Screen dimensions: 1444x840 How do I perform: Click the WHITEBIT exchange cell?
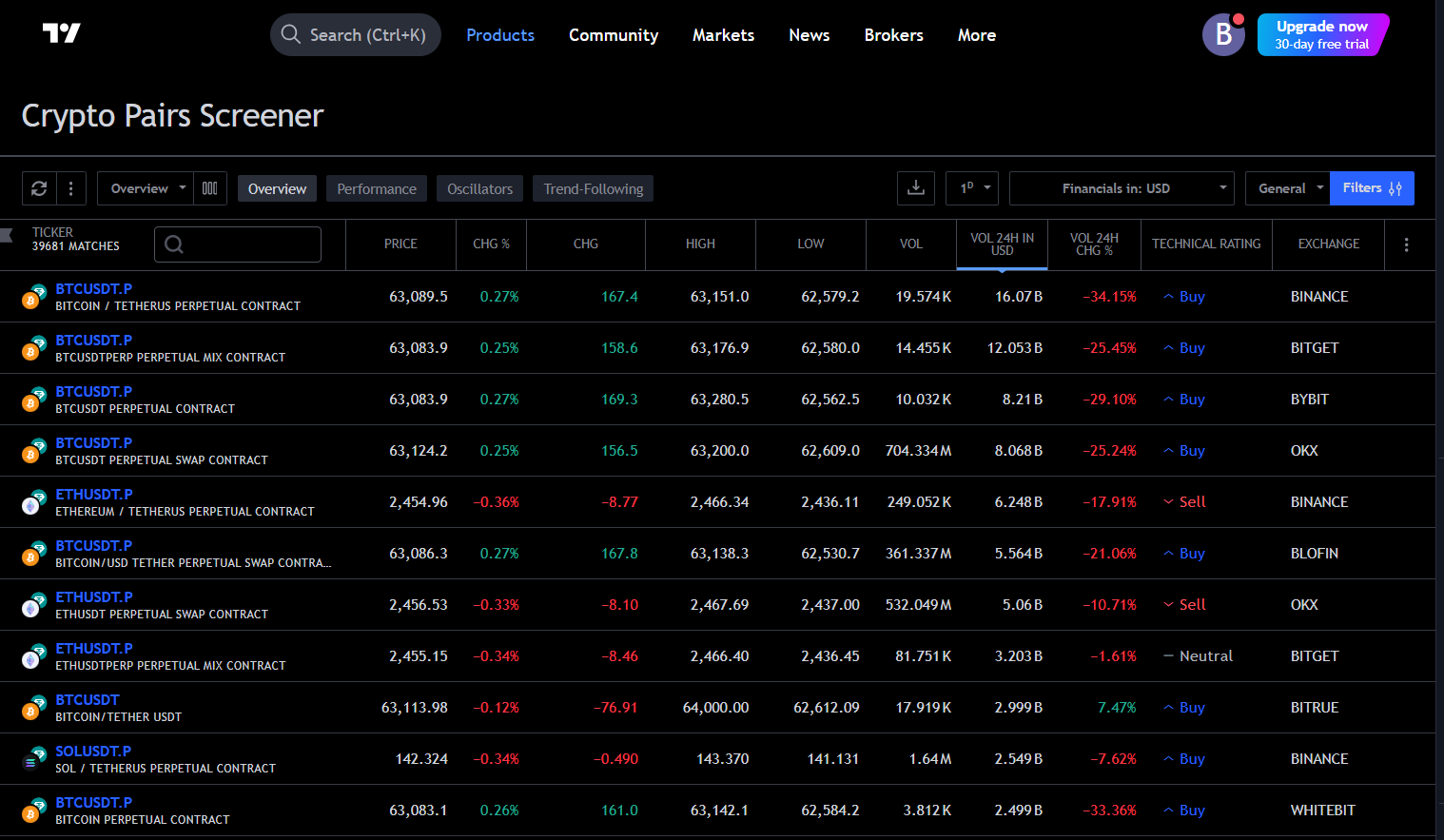(1323, 811)
